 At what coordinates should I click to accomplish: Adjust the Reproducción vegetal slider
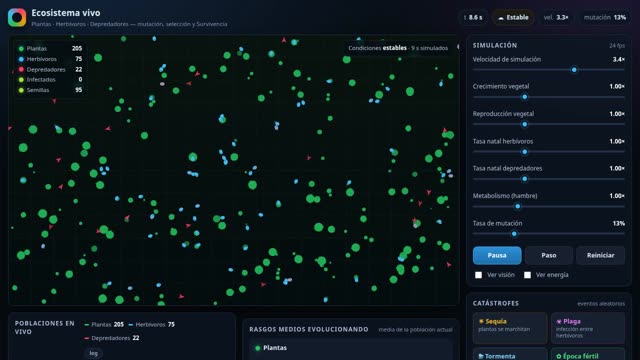(x=549, y=124)
